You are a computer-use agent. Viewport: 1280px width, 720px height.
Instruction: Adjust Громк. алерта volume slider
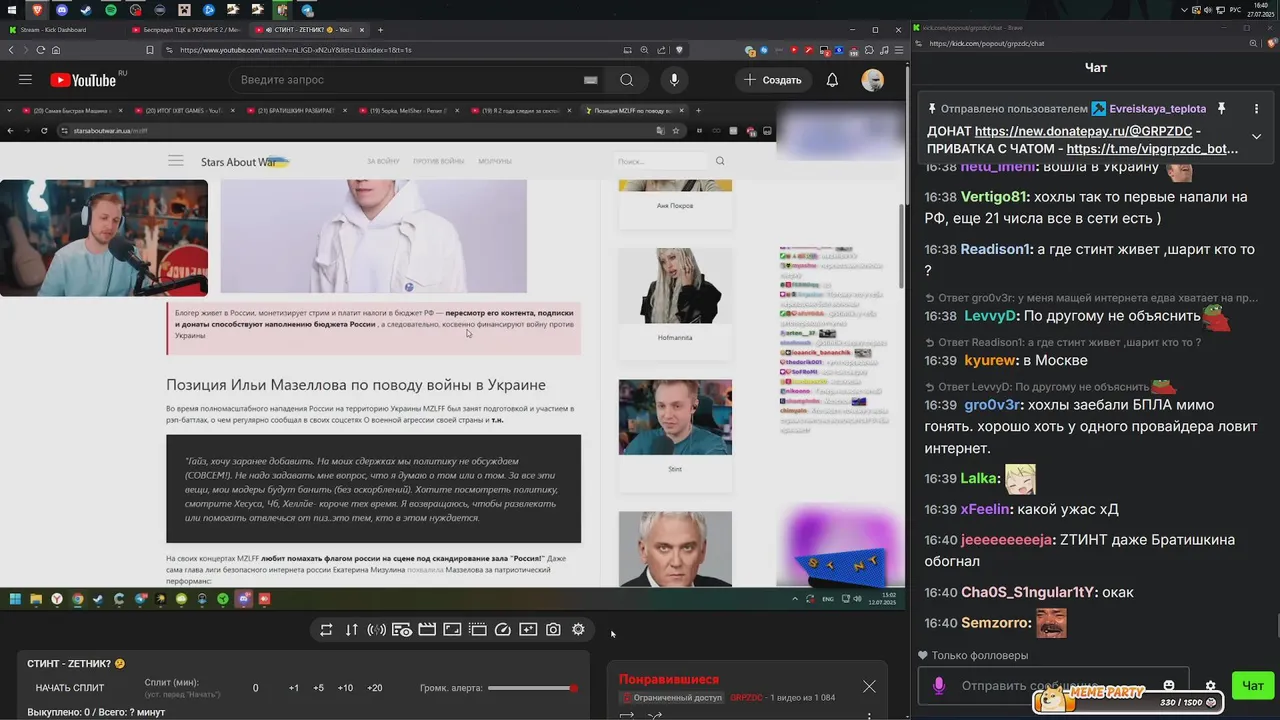tap(533, 688)
